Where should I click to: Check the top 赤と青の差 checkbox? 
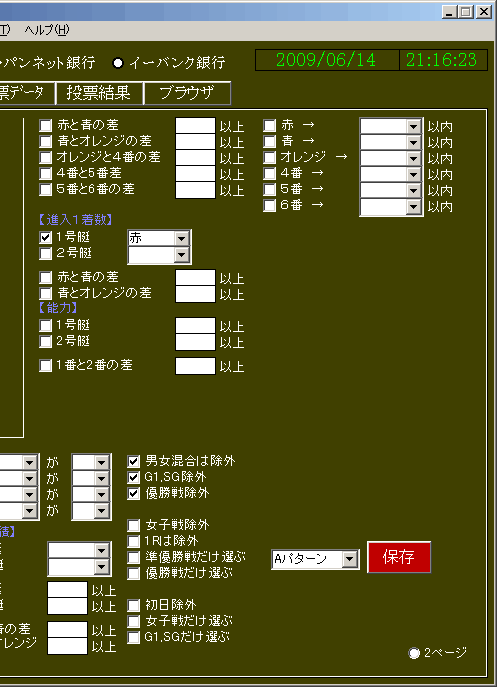click(46, 126)
